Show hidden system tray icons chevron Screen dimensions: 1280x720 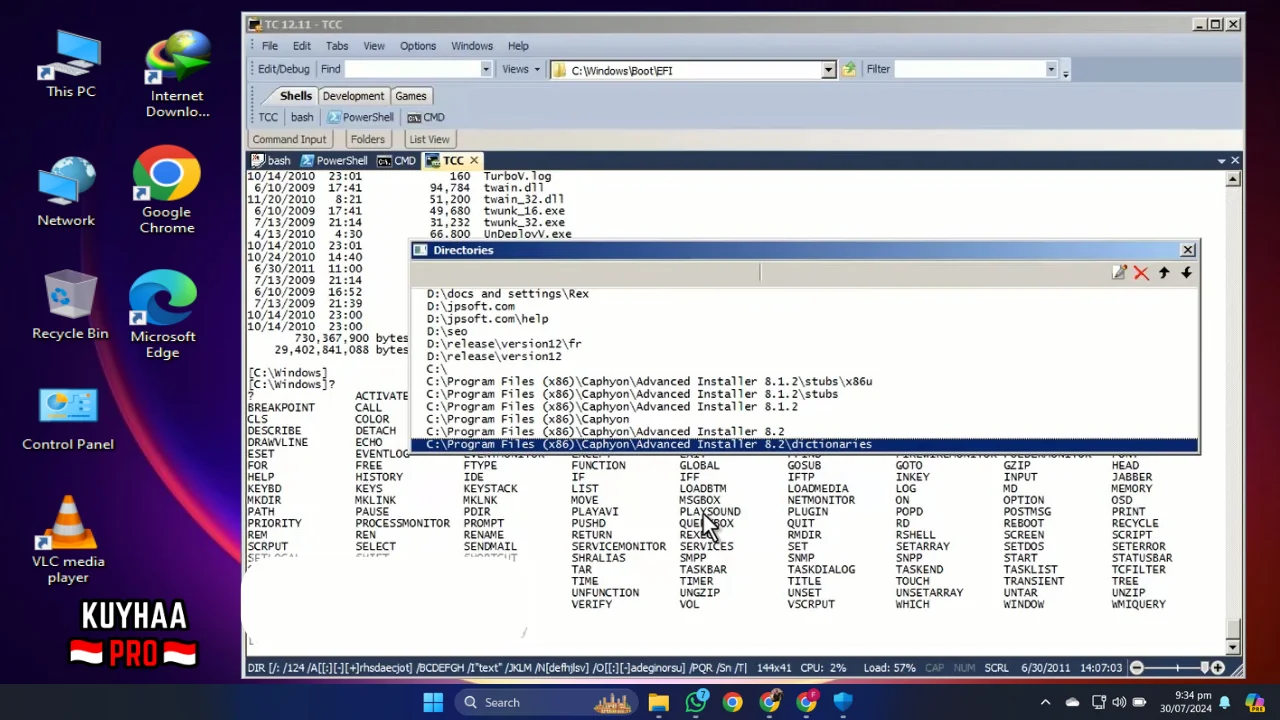1045,702
